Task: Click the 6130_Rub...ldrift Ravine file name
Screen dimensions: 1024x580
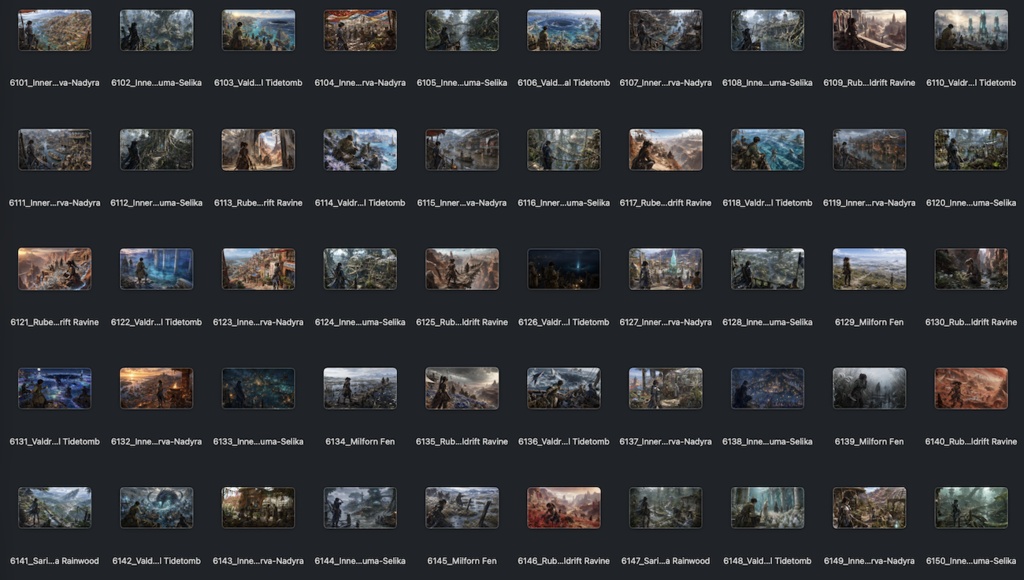Action: coord(971,322)
